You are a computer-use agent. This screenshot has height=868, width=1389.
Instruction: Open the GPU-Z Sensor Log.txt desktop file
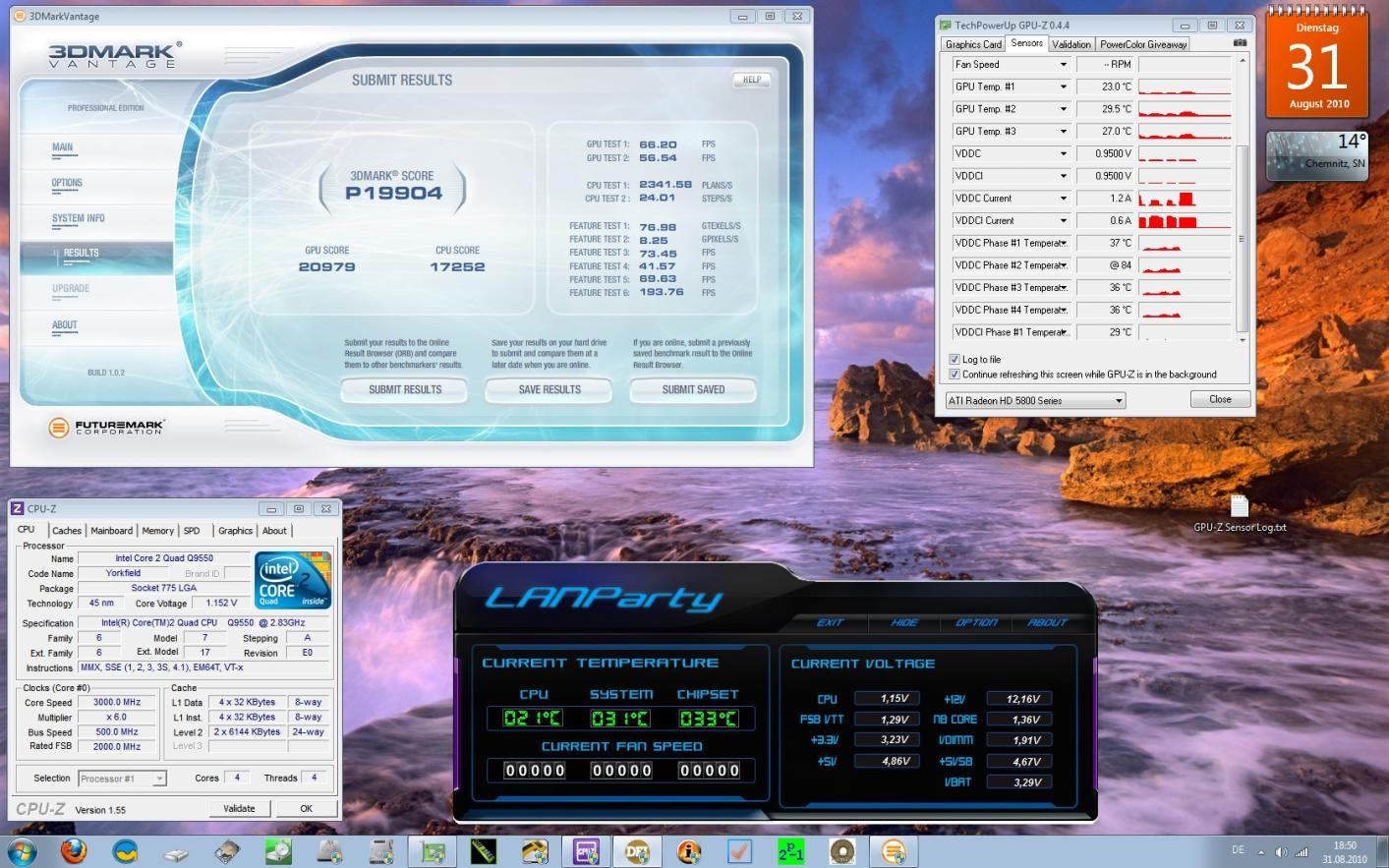click(1240, 514)
